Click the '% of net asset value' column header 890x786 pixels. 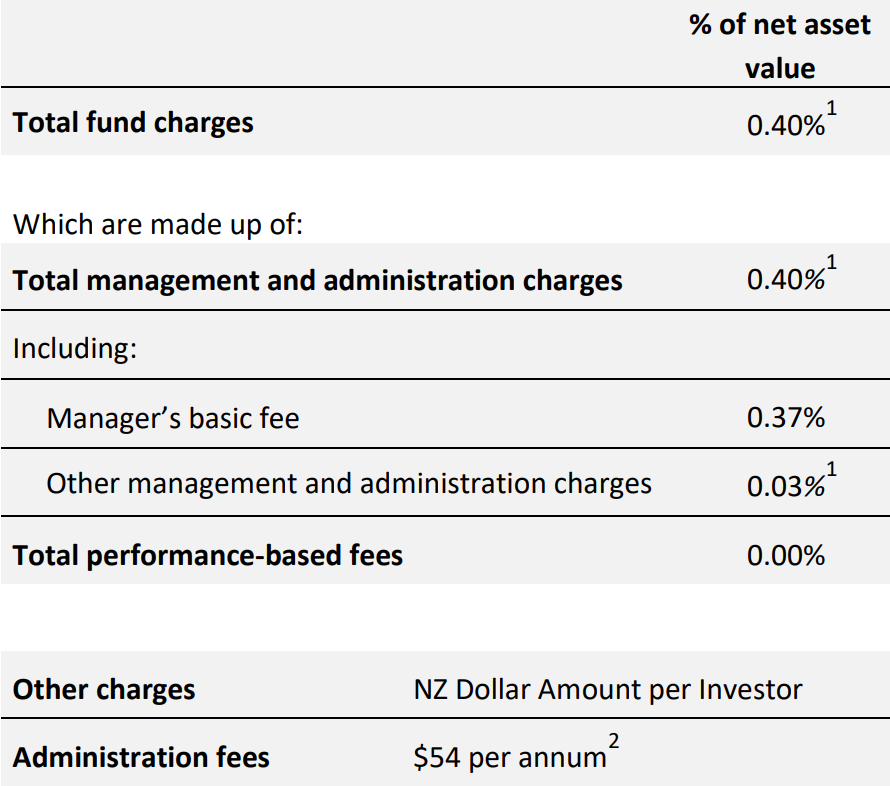779,46
